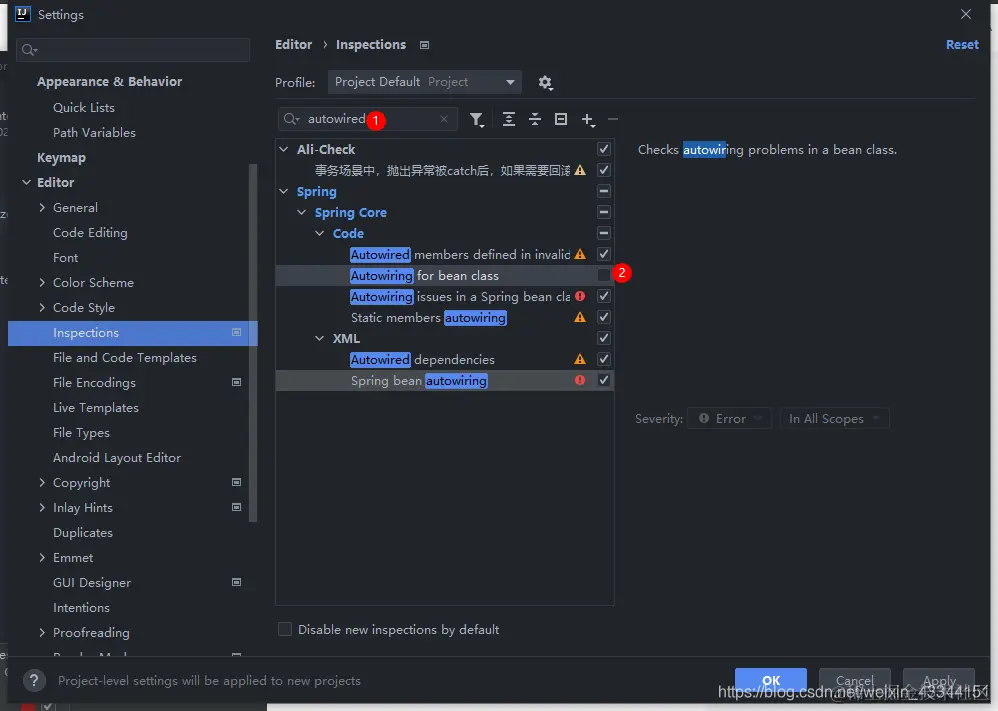Collapse the Editor section in the sidebar
The width and height of the screenshot is (998, 711).
pos(26,182)
